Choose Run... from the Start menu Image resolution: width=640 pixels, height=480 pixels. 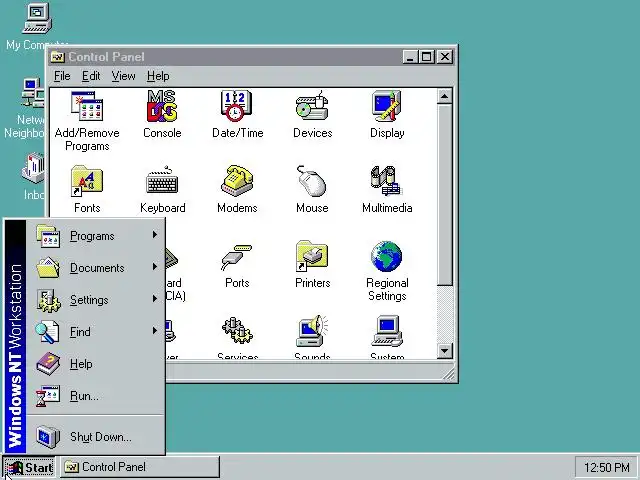tap(96, 396)
